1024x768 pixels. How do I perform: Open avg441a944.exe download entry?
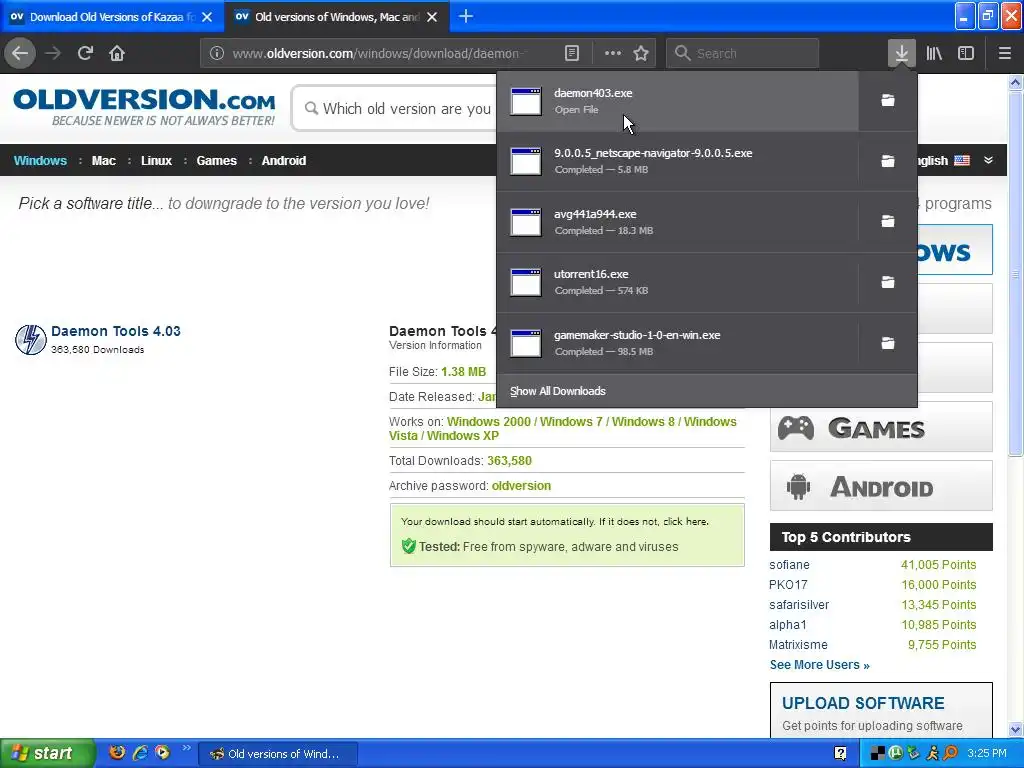[677, 221]
